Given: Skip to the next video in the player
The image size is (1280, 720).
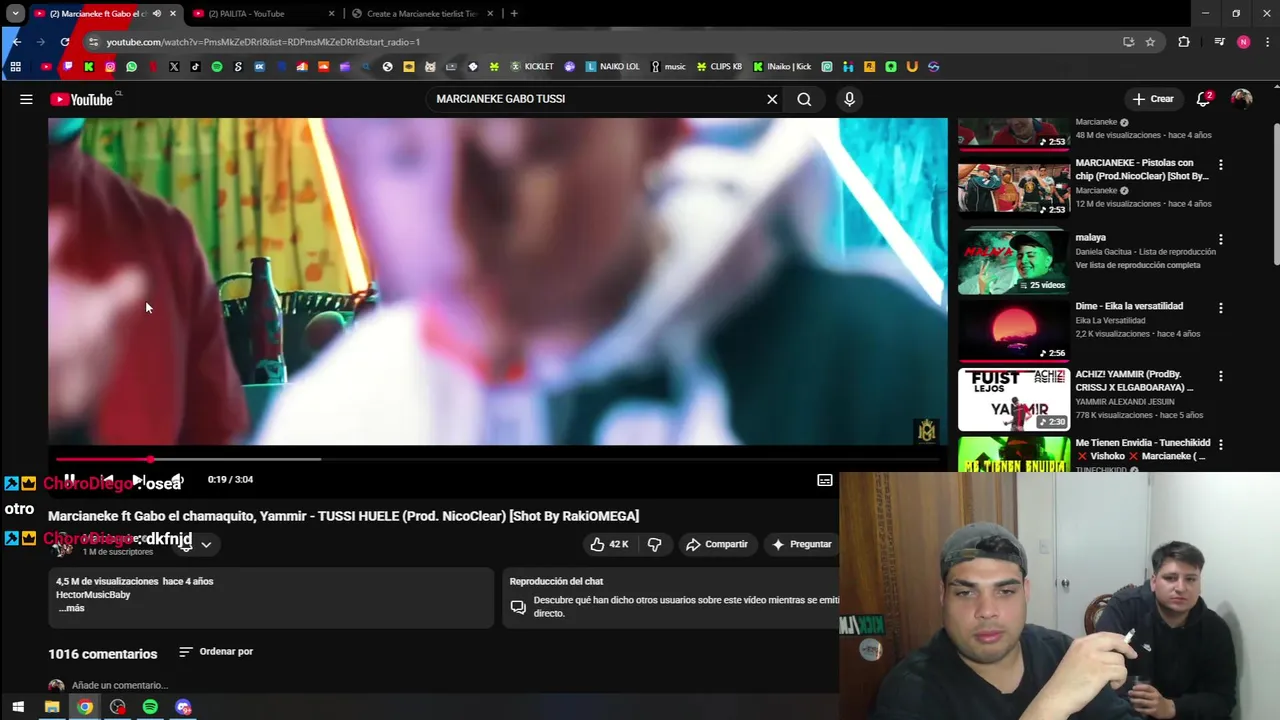Looking at the screenshot, I should pyautogui.click(x=138, y=480).
